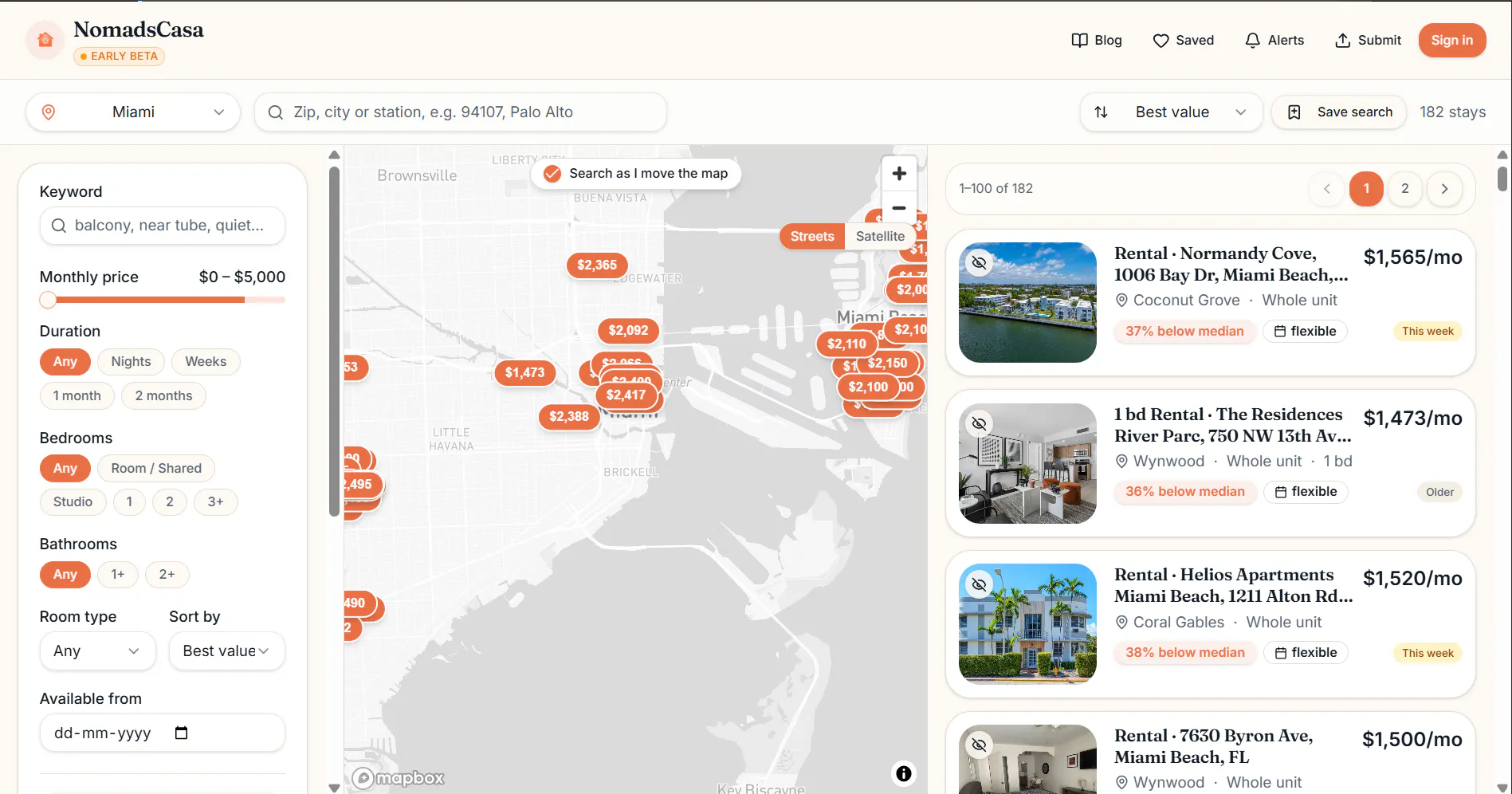
Task: Open the Best value sort dropdown in header
Action: coord(1172,112)
